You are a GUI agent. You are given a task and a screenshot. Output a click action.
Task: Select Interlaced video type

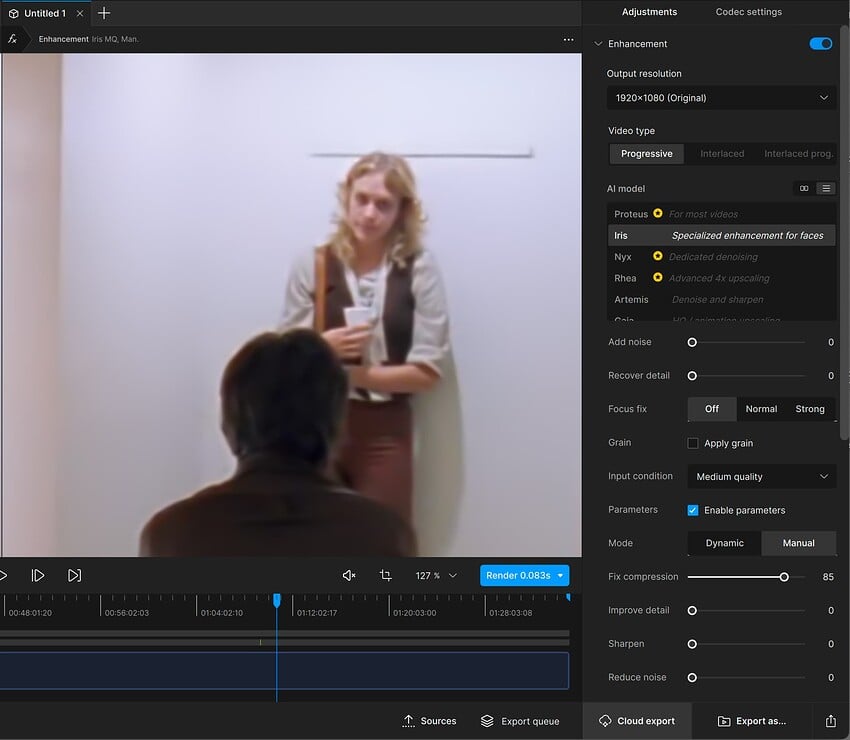coord(722,154)
